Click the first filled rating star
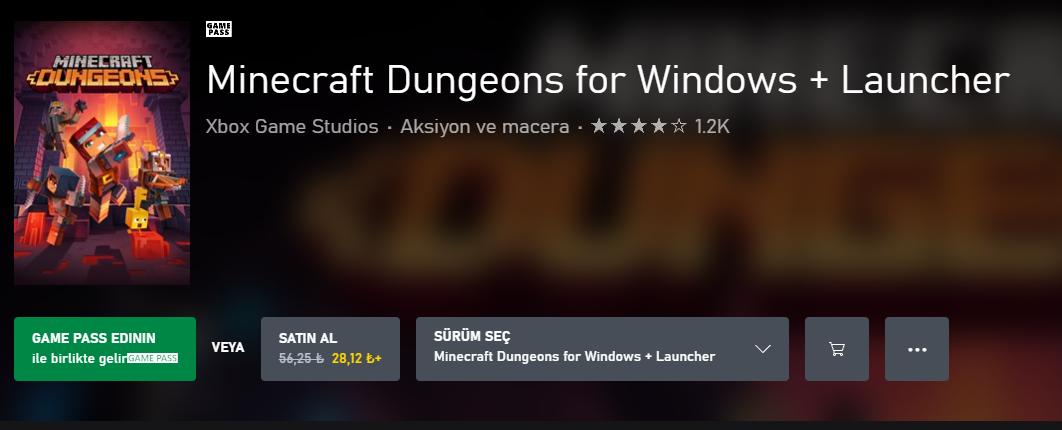Screen dimensions: 1062x430 point(599,126)
